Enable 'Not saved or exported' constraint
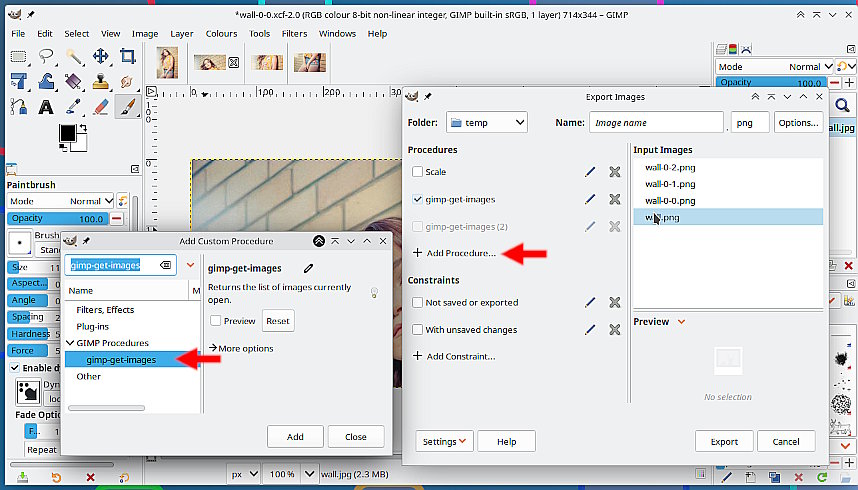 click(x=418, y=302)
